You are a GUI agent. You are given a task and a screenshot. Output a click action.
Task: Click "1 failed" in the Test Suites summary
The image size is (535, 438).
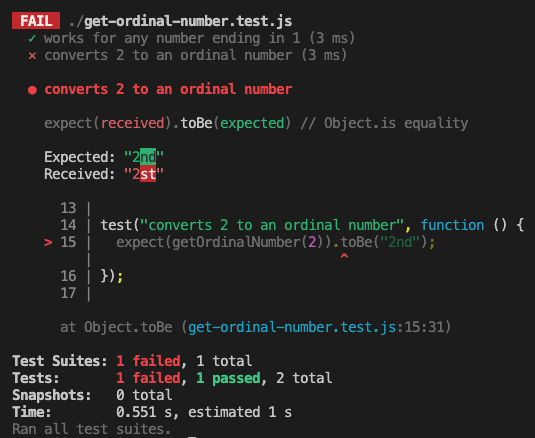[148, 361]
